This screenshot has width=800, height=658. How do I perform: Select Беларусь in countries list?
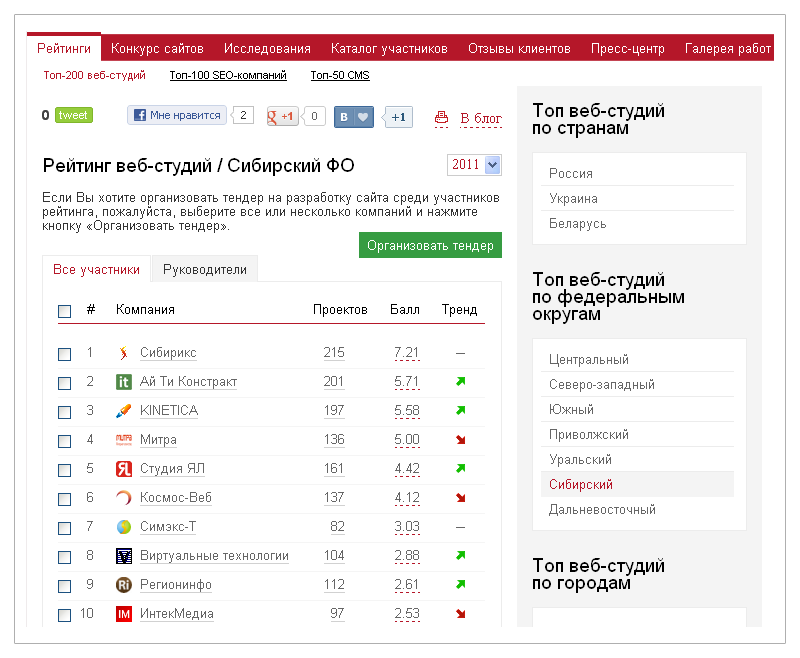coord(637,223)
